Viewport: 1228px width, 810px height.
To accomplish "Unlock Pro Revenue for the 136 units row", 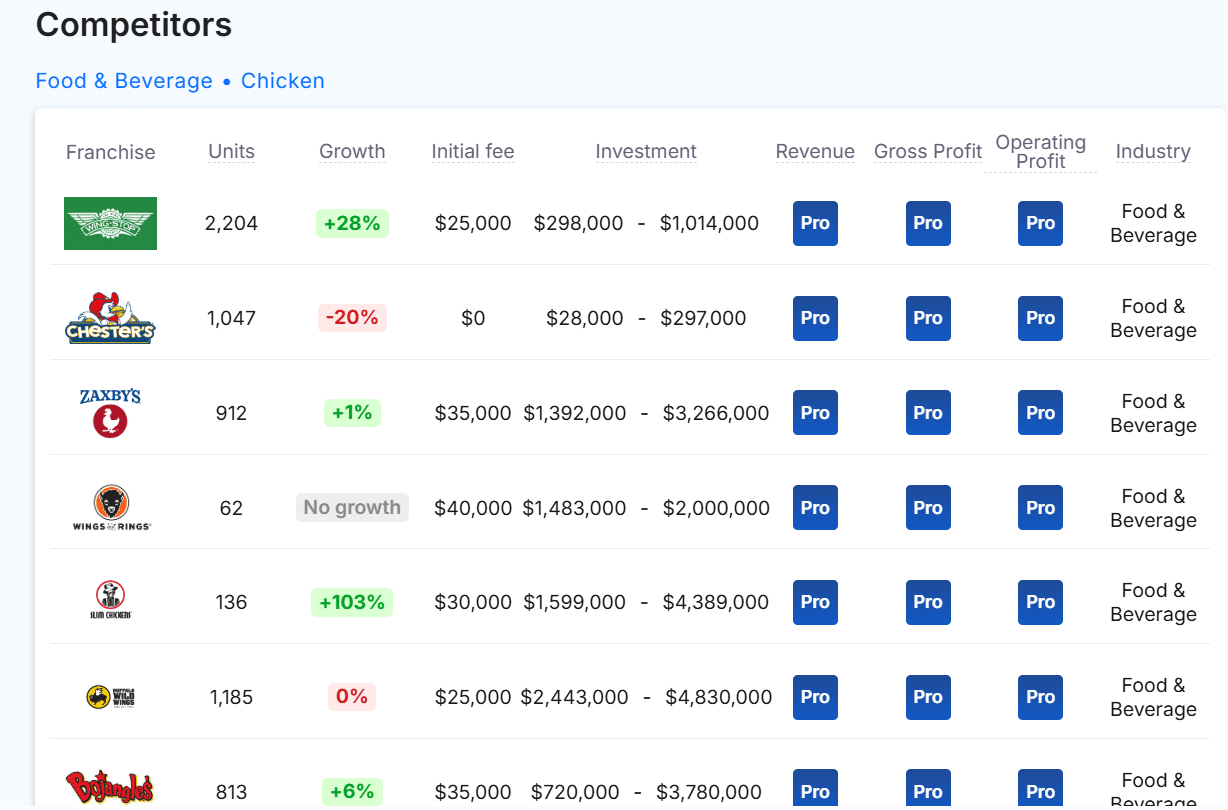I will pyautogui.click(x=815, y=602).
